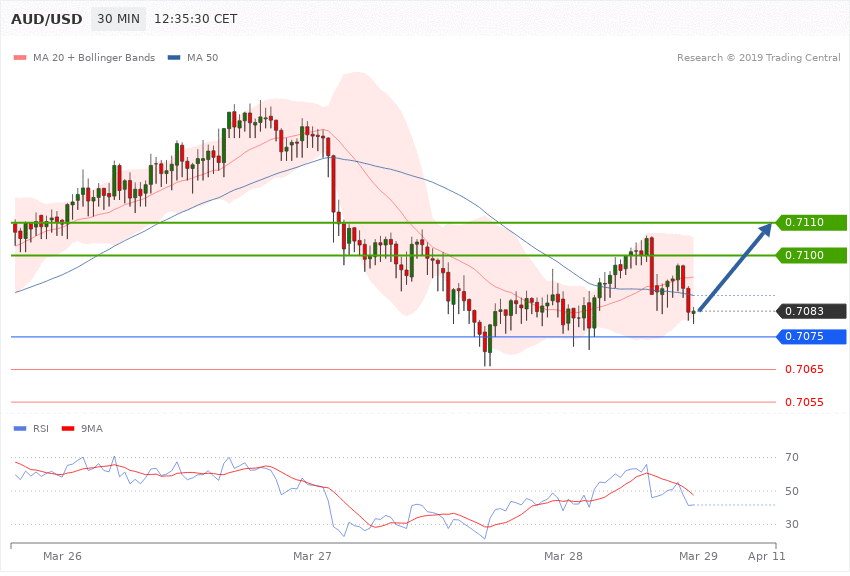Screen dimensions: 850x576
Task: Click the RSI 50 axis value
Action: pyautogui.click(x=792, y=491)
